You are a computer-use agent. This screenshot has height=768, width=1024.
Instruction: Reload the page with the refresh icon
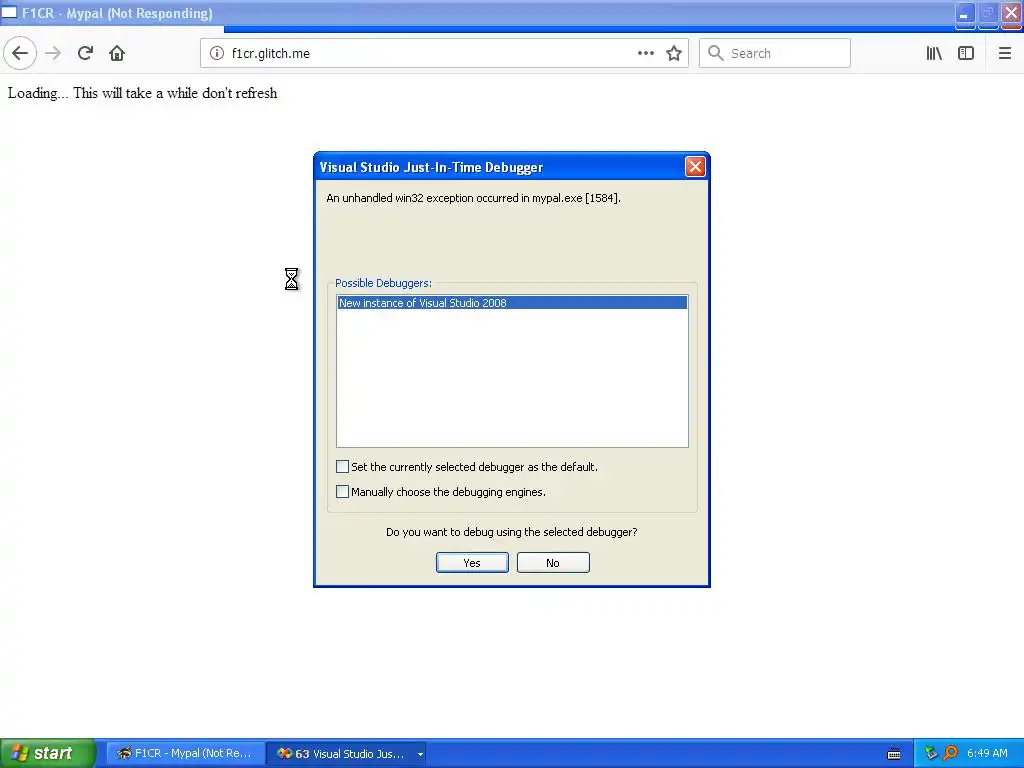[86, 54]
